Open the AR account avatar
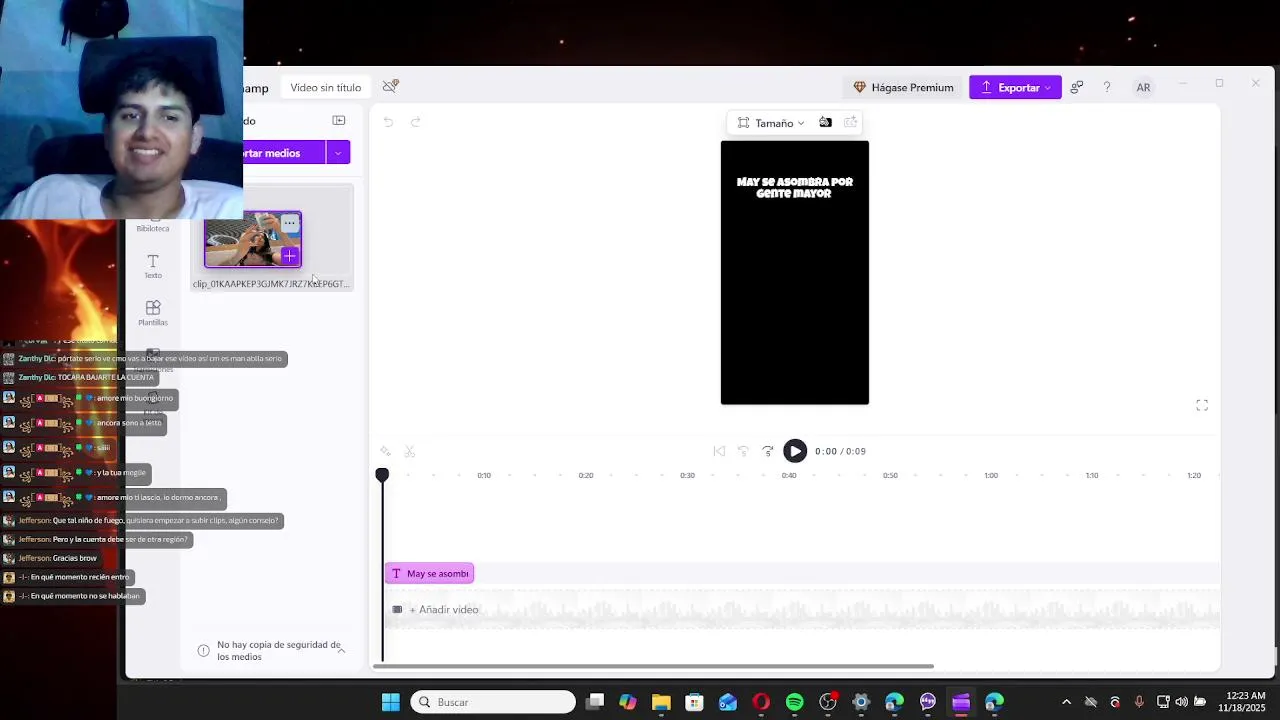Image resolution: width=1280 pixels, height=720 pixels. coord(1143,87)
